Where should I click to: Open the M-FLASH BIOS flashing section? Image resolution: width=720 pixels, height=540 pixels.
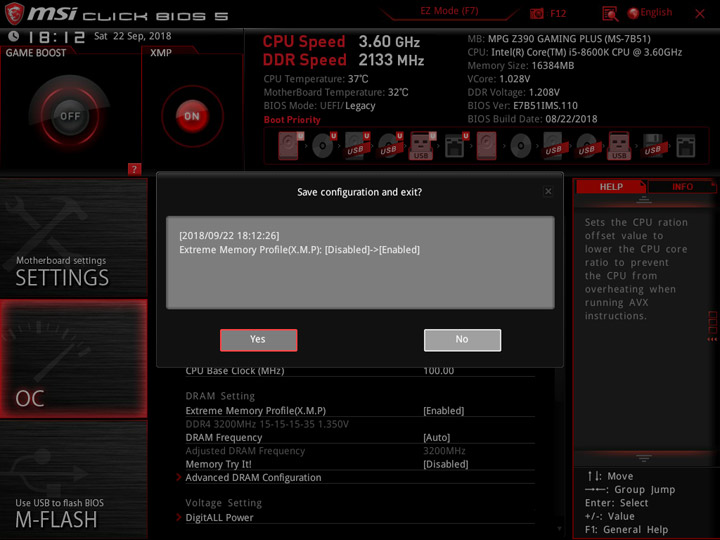(73, 480)
